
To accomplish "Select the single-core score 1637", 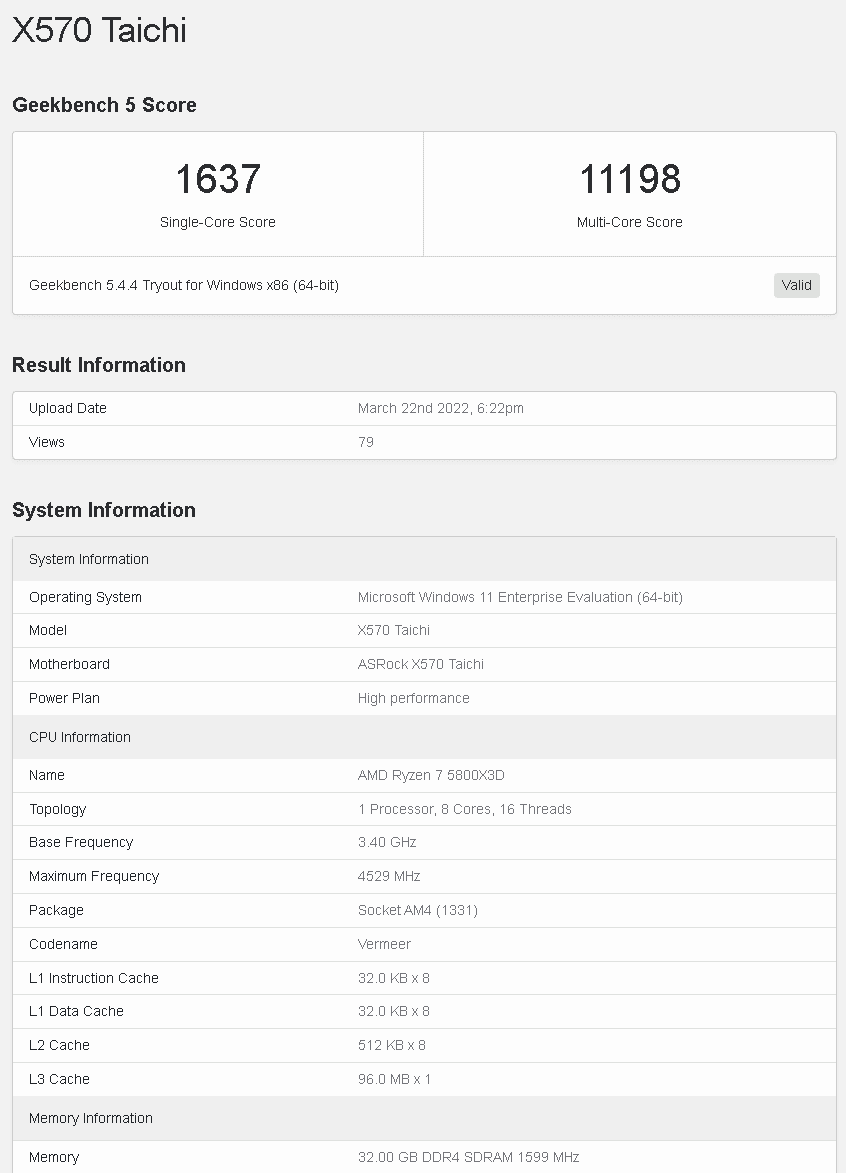I will click(x=218, y=180).
